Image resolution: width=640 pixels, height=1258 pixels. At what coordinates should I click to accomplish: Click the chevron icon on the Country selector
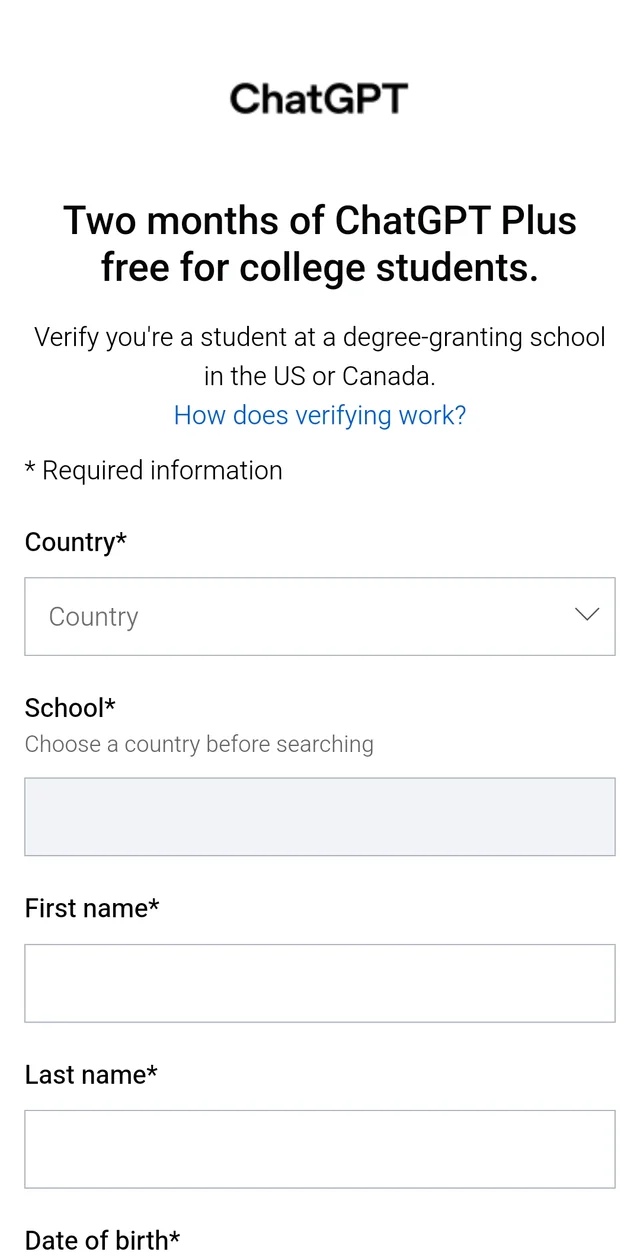click(587, 615)
